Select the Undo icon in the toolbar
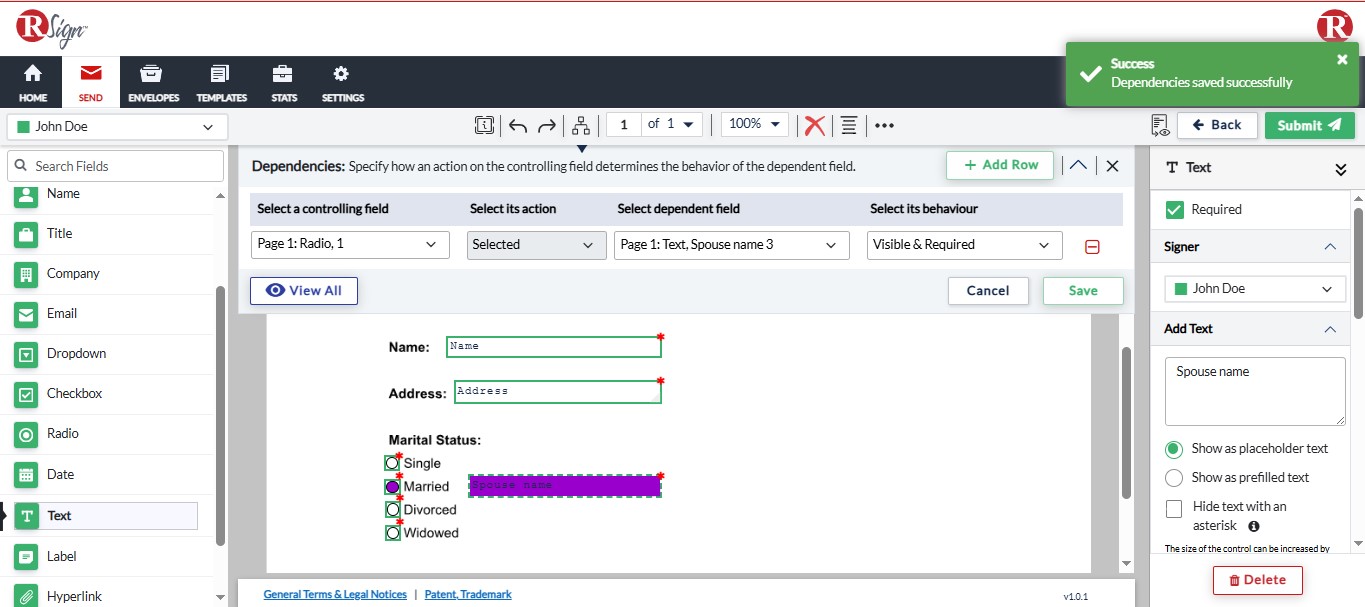This screenshot has width=1365, height=607. pos(517,125)
